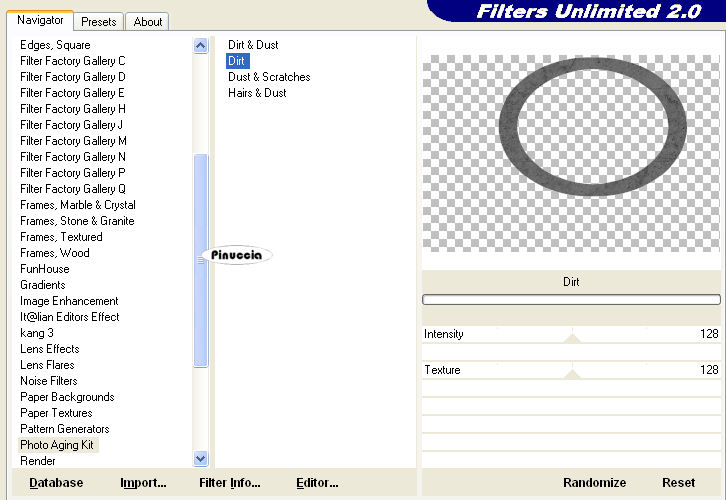Click the Intensity slider handle
Image resolution: width=726 pixels, height=500 pixels.
point(572,338)
